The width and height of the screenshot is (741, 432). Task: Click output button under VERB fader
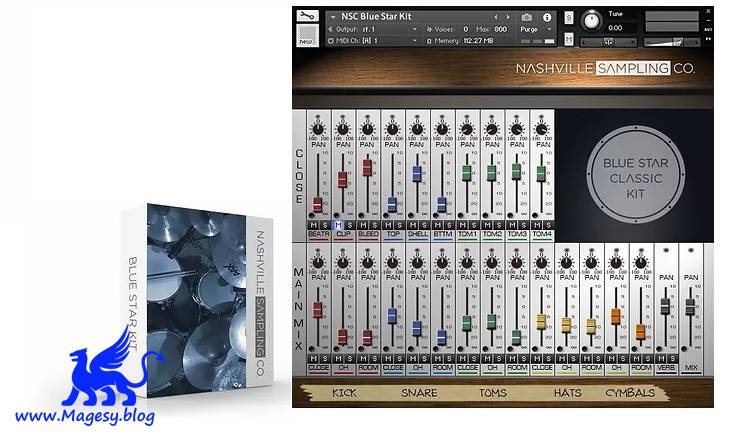[x=659, y=349]
